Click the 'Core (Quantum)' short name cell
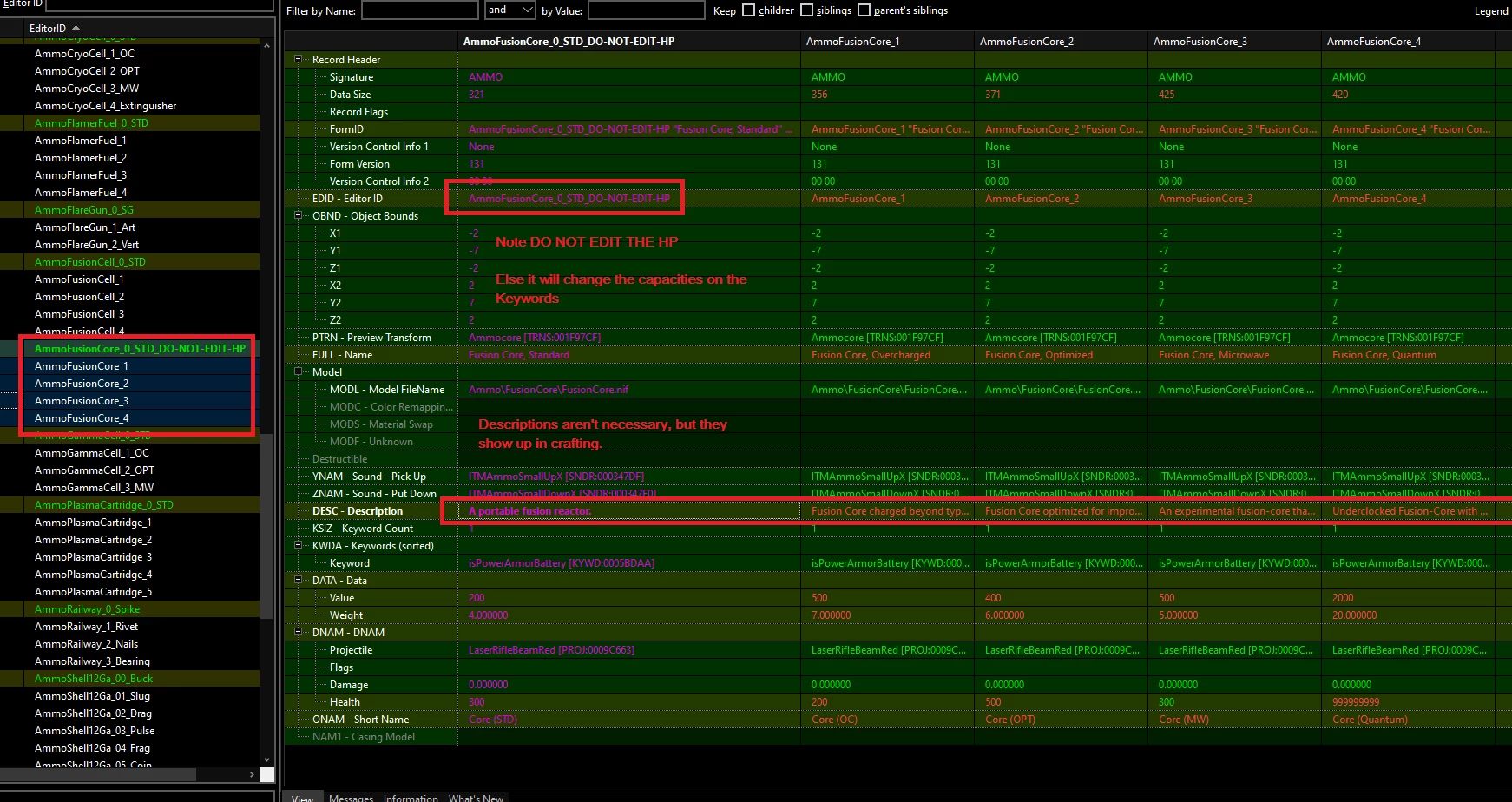 (1408, 720)
